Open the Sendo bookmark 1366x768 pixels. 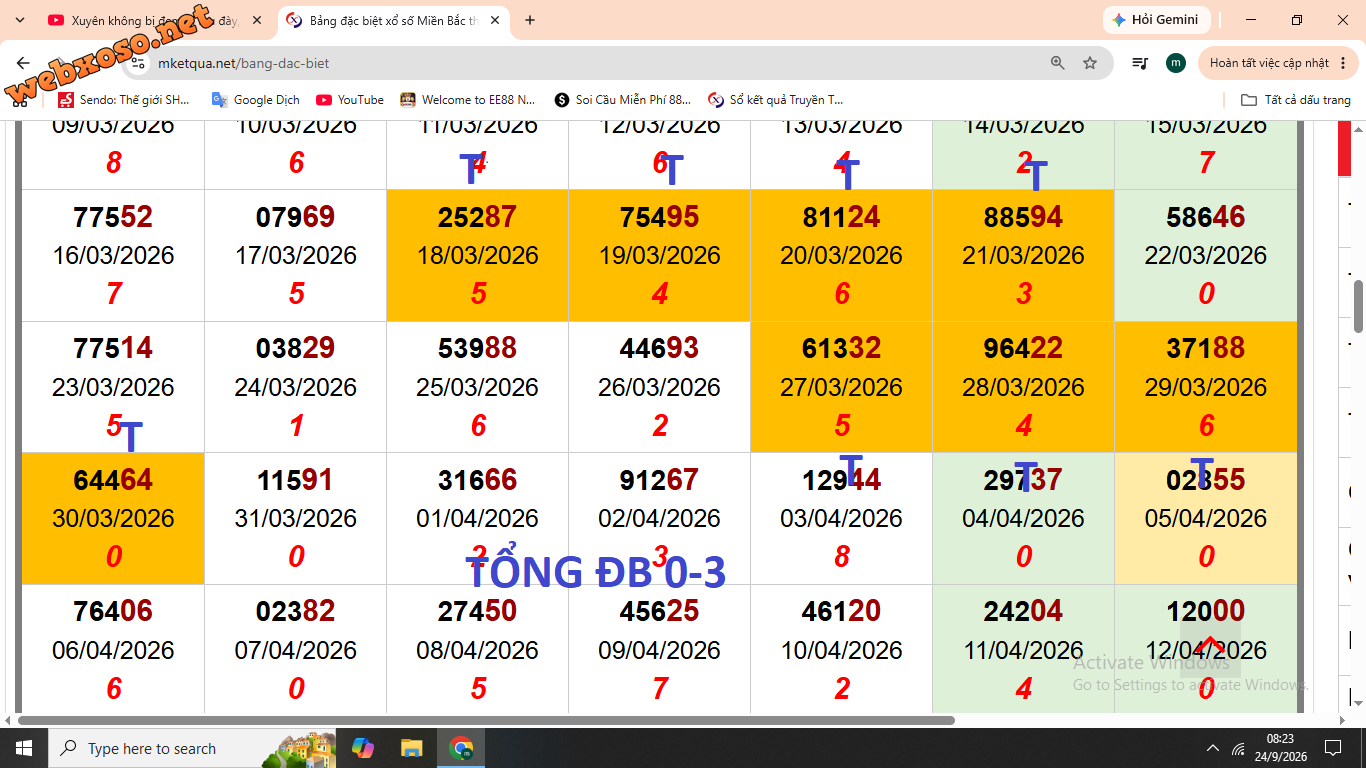(124, 100)
